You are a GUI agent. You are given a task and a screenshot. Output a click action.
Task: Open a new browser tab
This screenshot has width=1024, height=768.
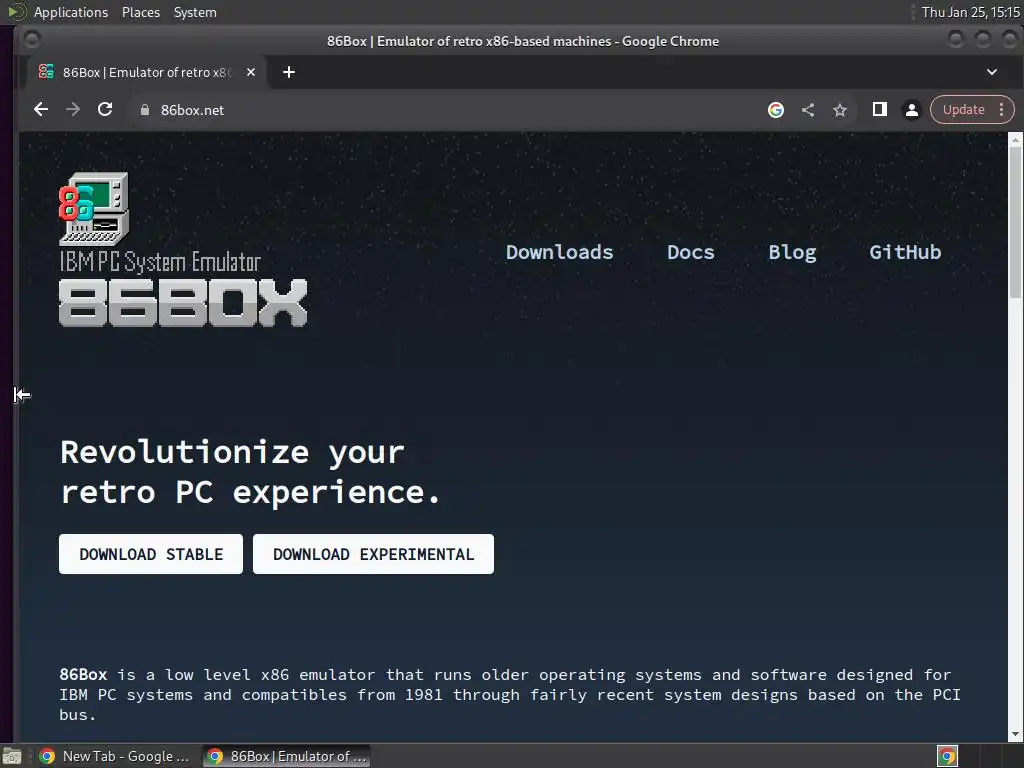pos(289,72)
